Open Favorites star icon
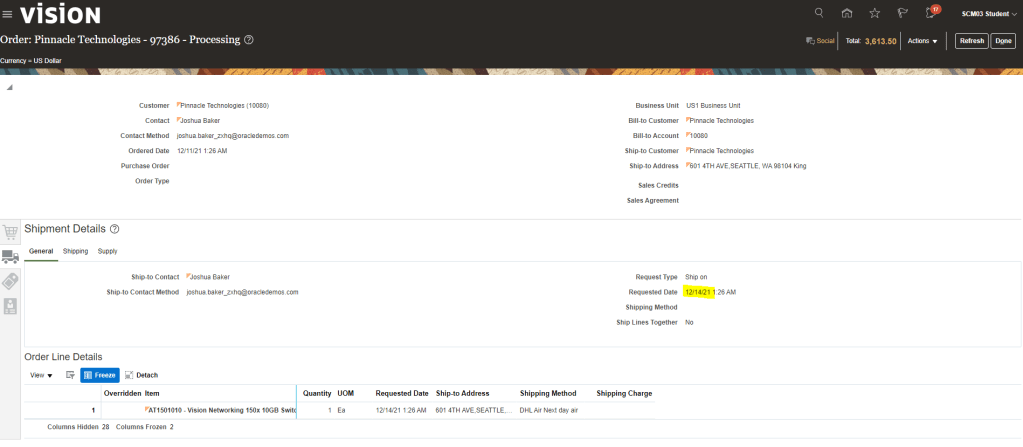The height and width of the screenshot is (447, 1023). (x=875, y=13)
